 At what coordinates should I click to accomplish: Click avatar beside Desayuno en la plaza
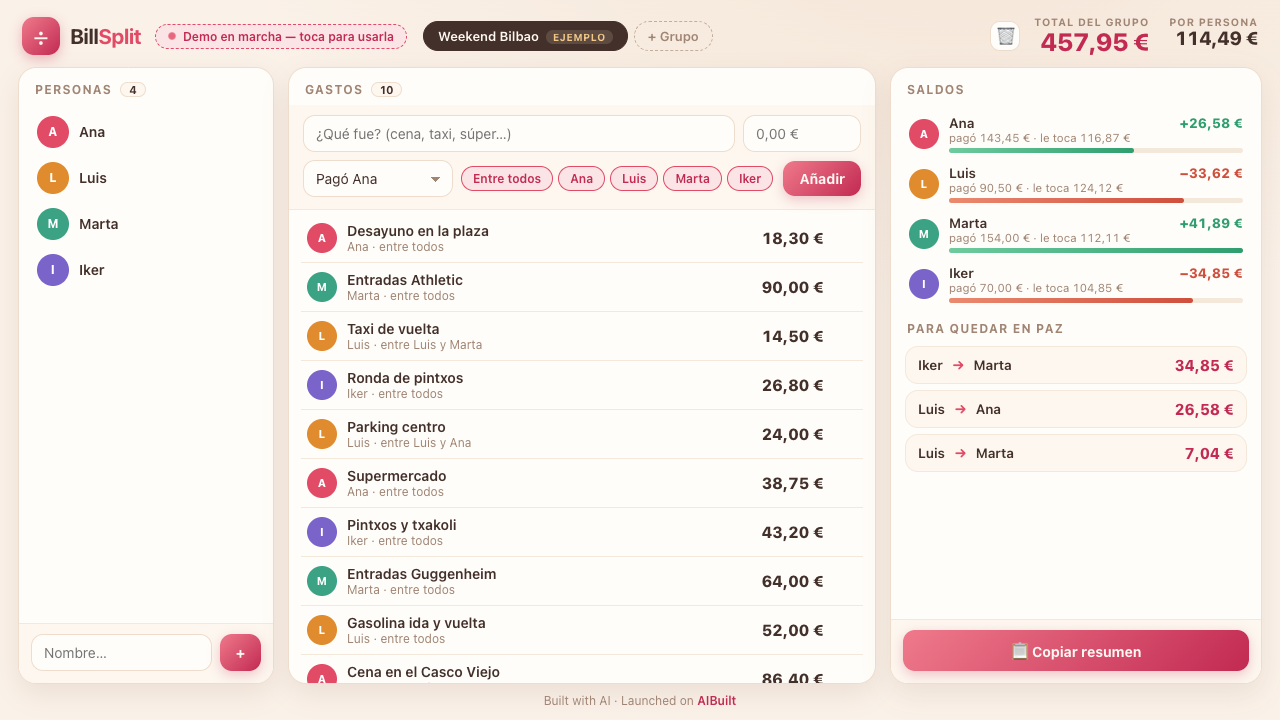point(322,238)
